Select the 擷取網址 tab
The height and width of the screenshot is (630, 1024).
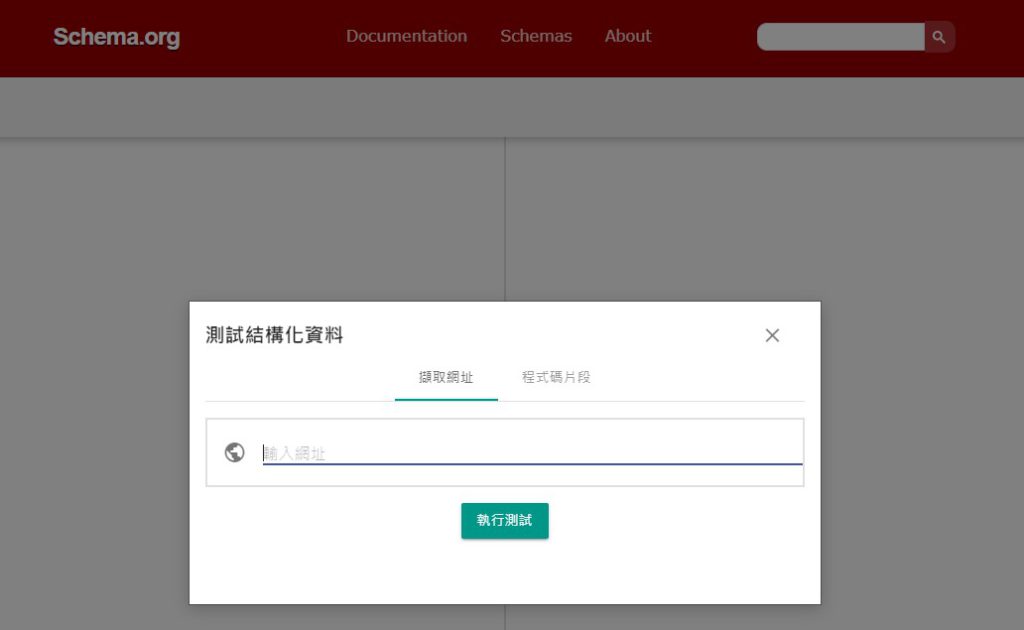point(446,377)
